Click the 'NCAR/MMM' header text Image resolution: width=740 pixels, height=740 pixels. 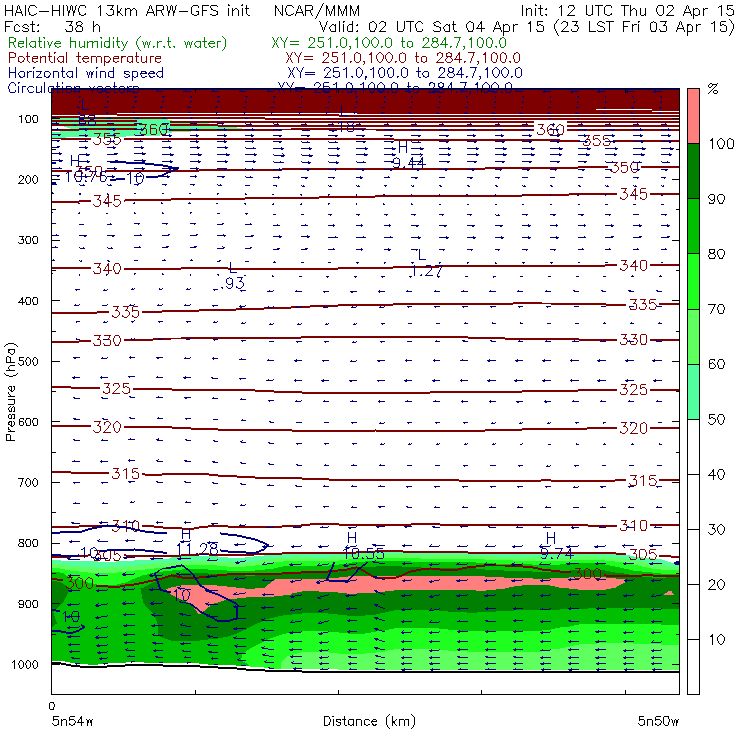click(x=317, y=10)
